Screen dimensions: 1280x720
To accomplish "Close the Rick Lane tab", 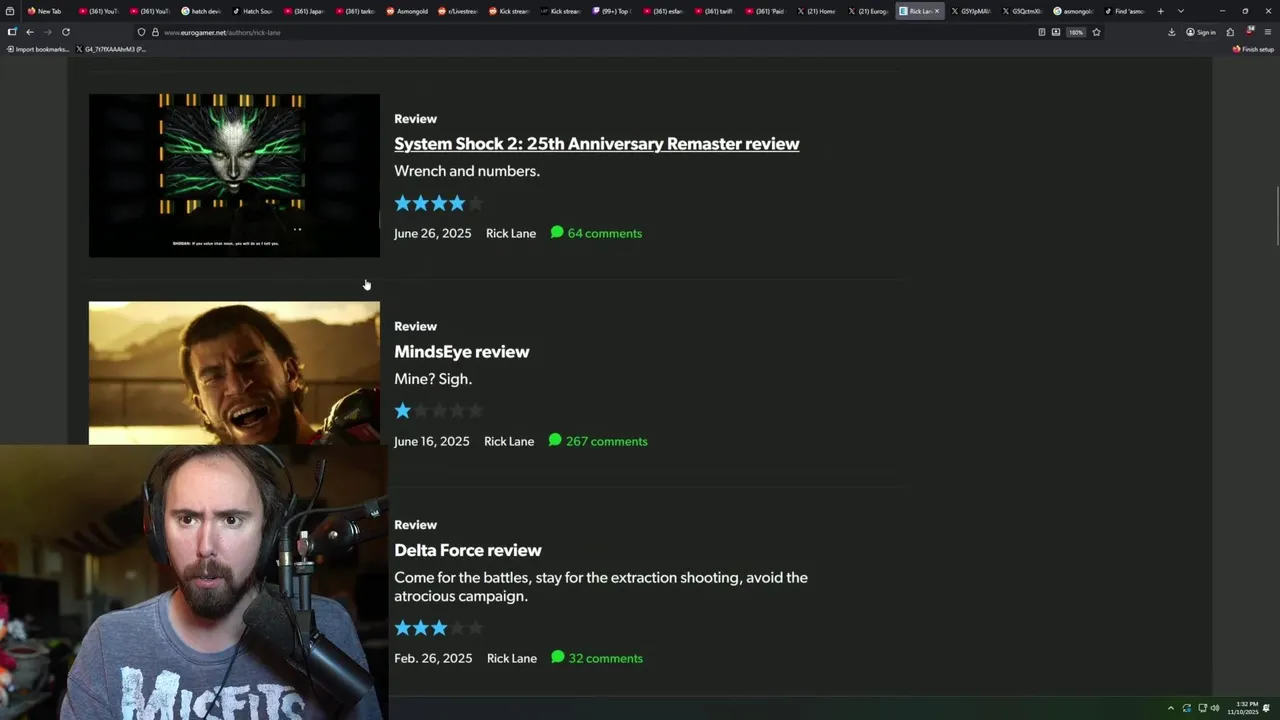I will [937, 11].
